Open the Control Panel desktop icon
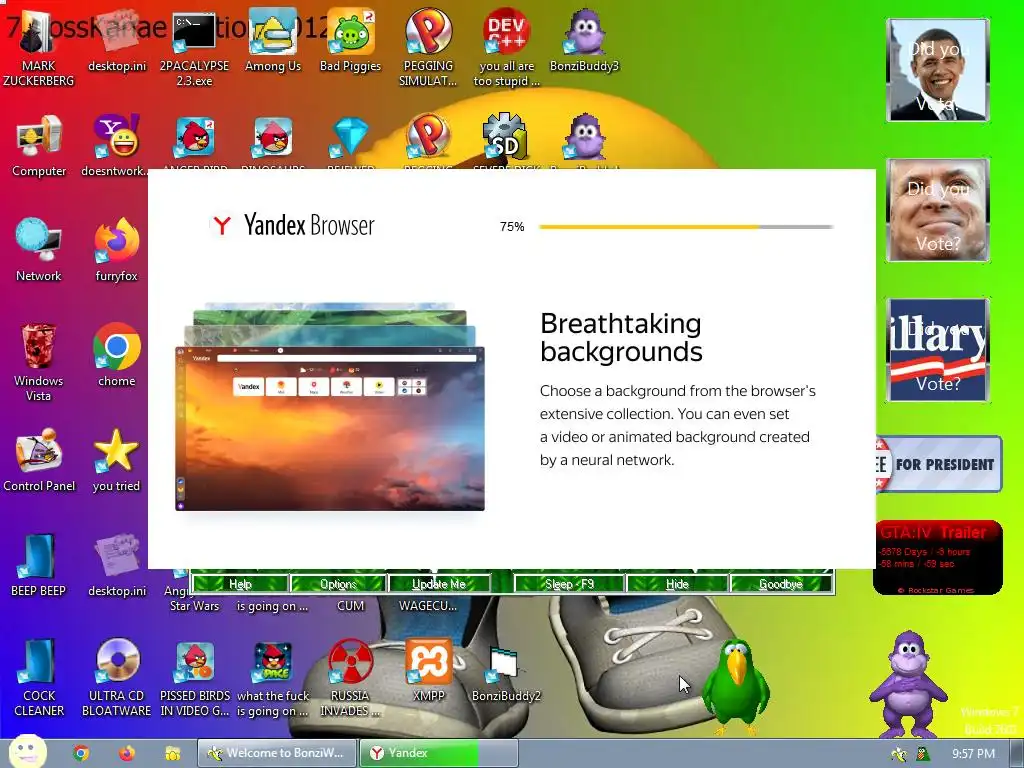The height and width of the screenshot is (768, 1024). point(39,461)
